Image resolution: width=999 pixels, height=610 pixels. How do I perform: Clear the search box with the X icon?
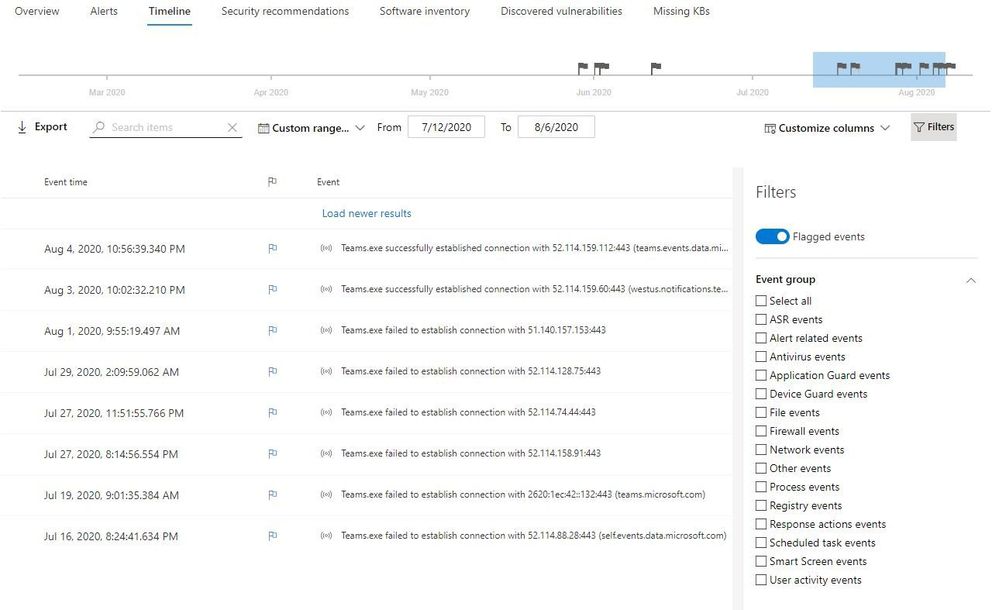tap(233, 127)
